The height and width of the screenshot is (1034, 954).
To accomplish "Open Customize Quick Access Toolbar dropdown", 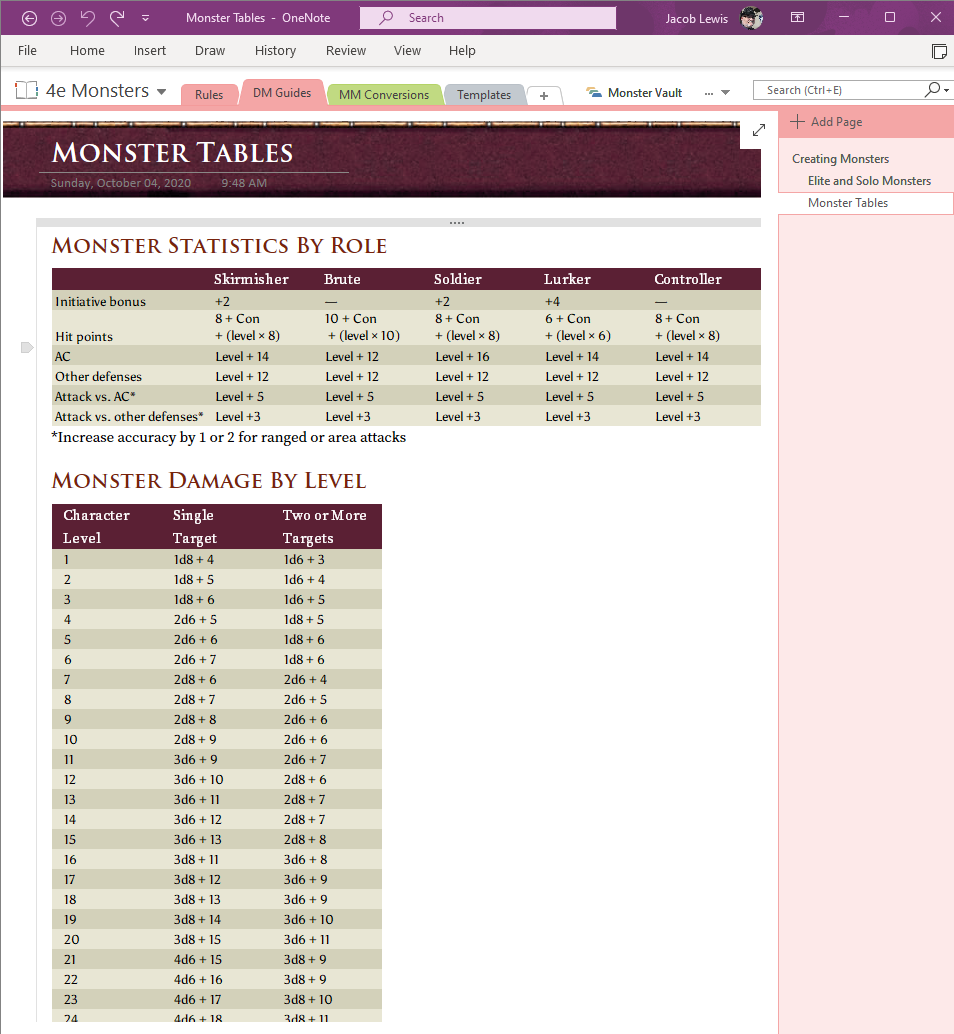I will pos(146,18).
